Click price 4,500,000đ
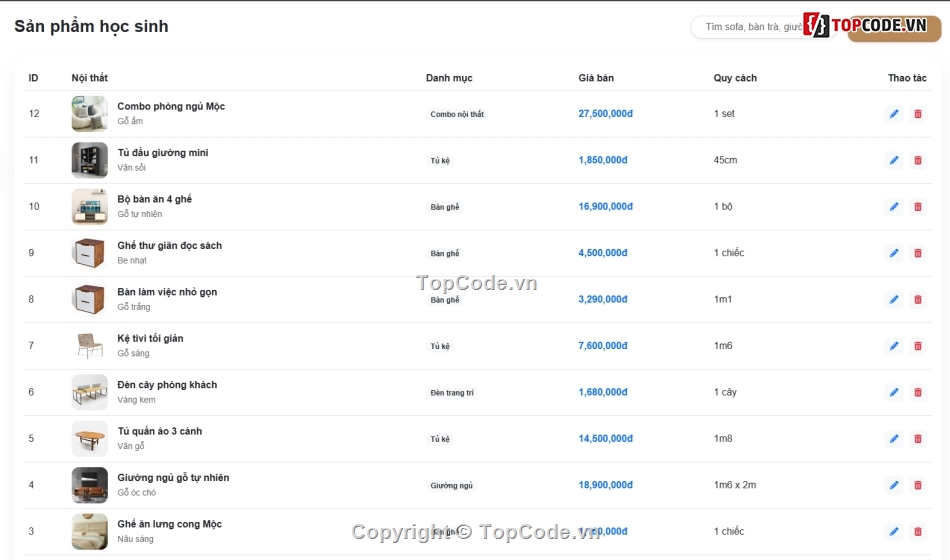Image resolution: width=950 pixels, height=560 pixels. [603, 253]
